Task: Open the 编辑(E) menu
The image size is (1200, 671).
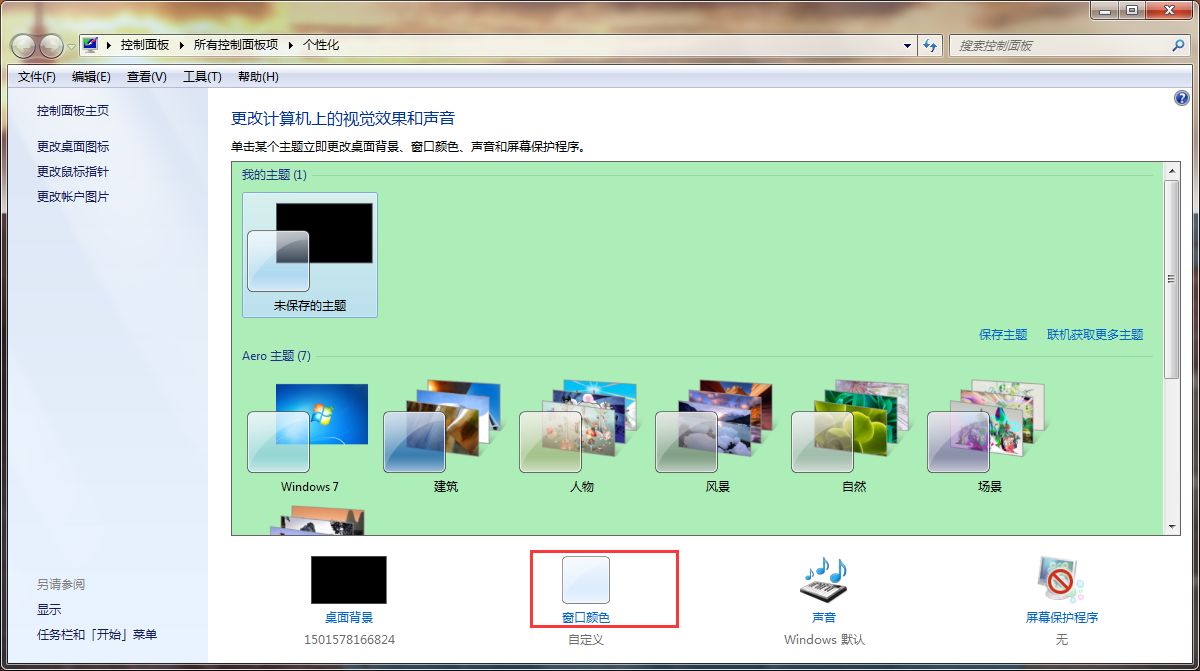Action: [x=91, y=77]
